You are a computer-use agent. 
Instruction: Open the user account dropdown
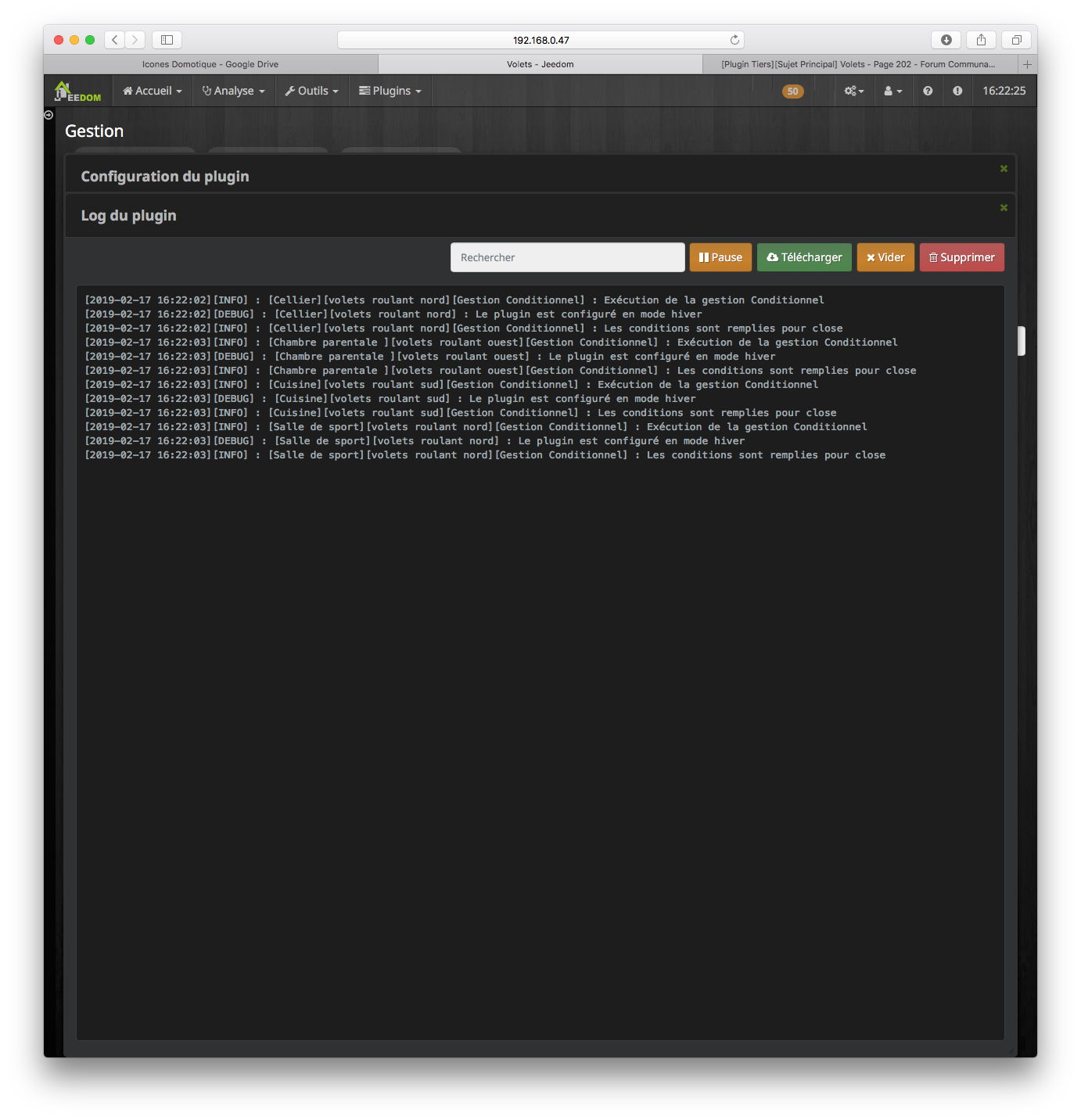click(893, 91)
